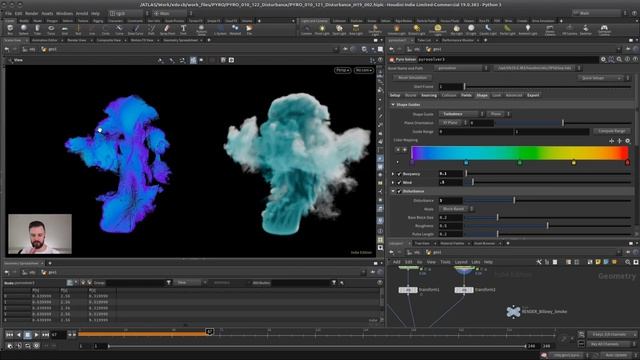Select the RENDER_Billowy_Smoke node in network

tap(513, 311)
